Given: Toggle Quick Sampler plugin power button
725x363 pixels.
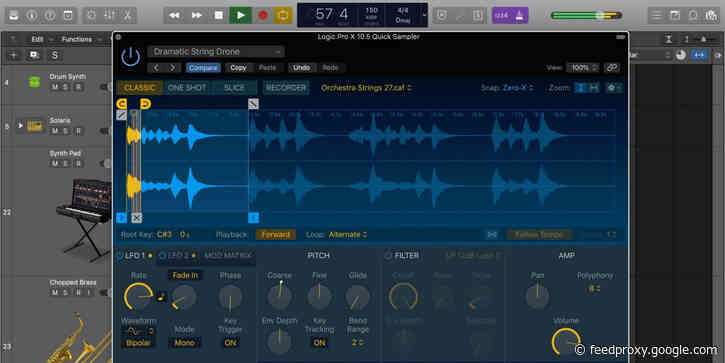Looking at the screenshot, I should coord(130,57).
